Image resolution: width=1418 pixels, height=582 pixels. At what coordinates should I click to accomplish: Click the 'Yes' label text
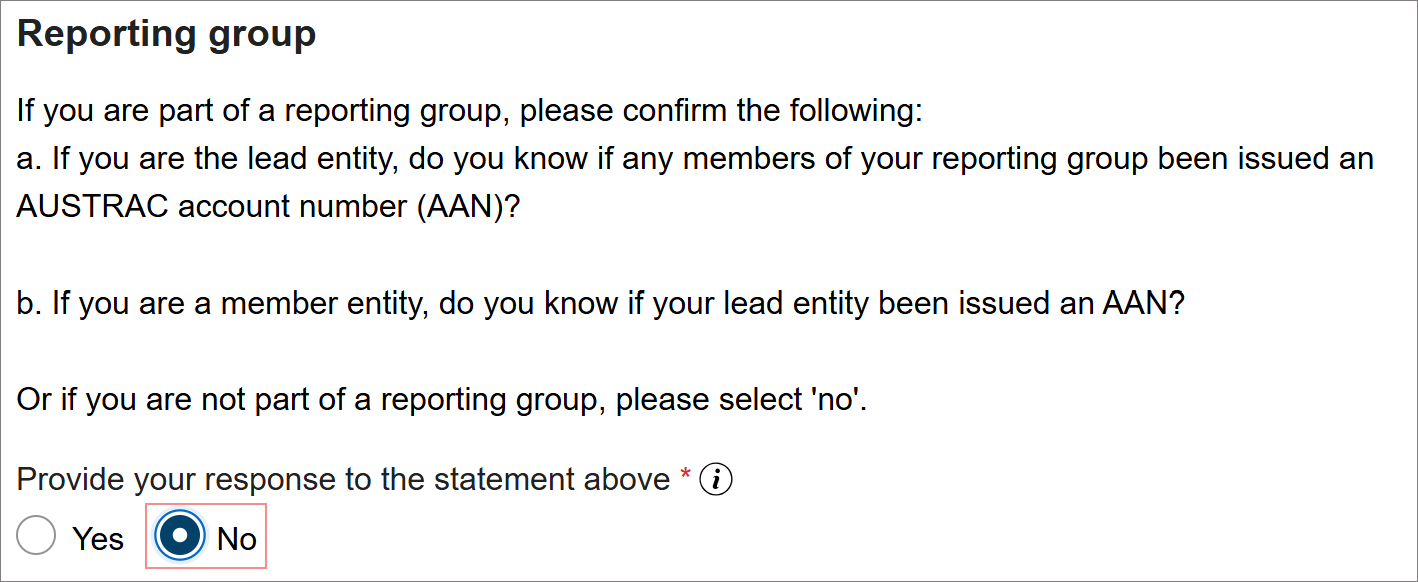coord(98,537)
